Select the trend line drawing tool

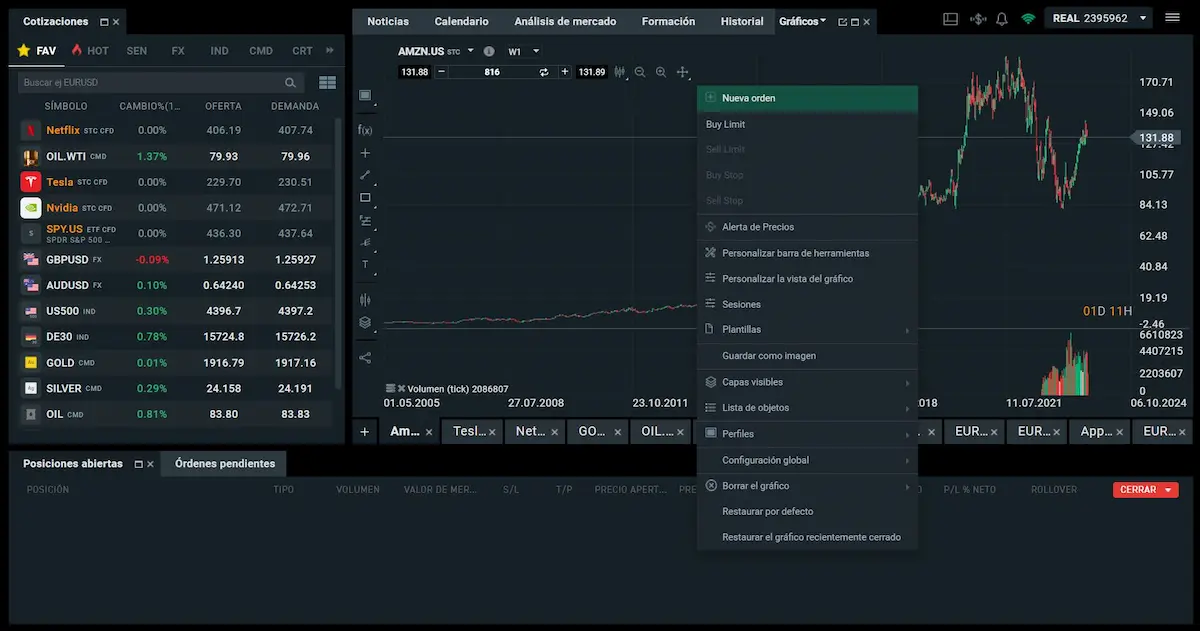[x=365, y=175]
